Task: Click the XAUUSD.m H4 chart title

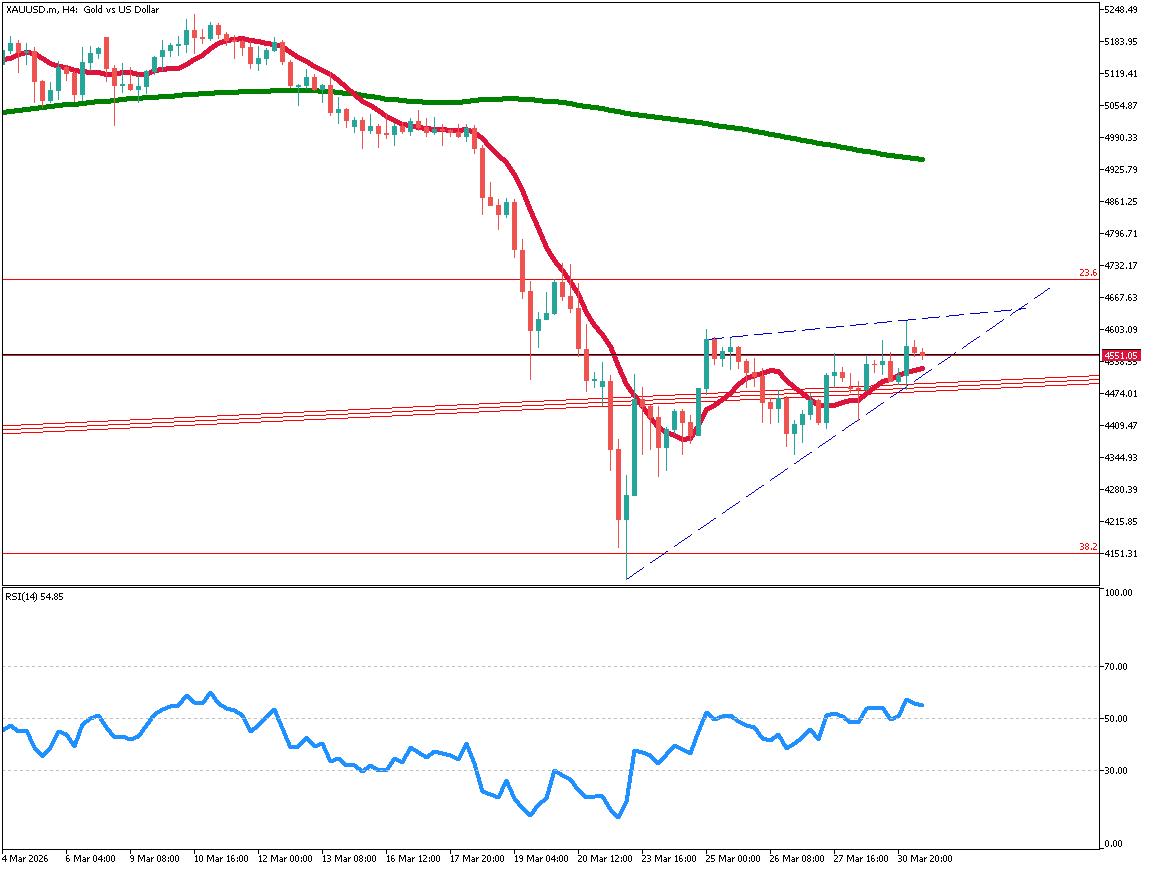Action: click(x=82, y=10)
